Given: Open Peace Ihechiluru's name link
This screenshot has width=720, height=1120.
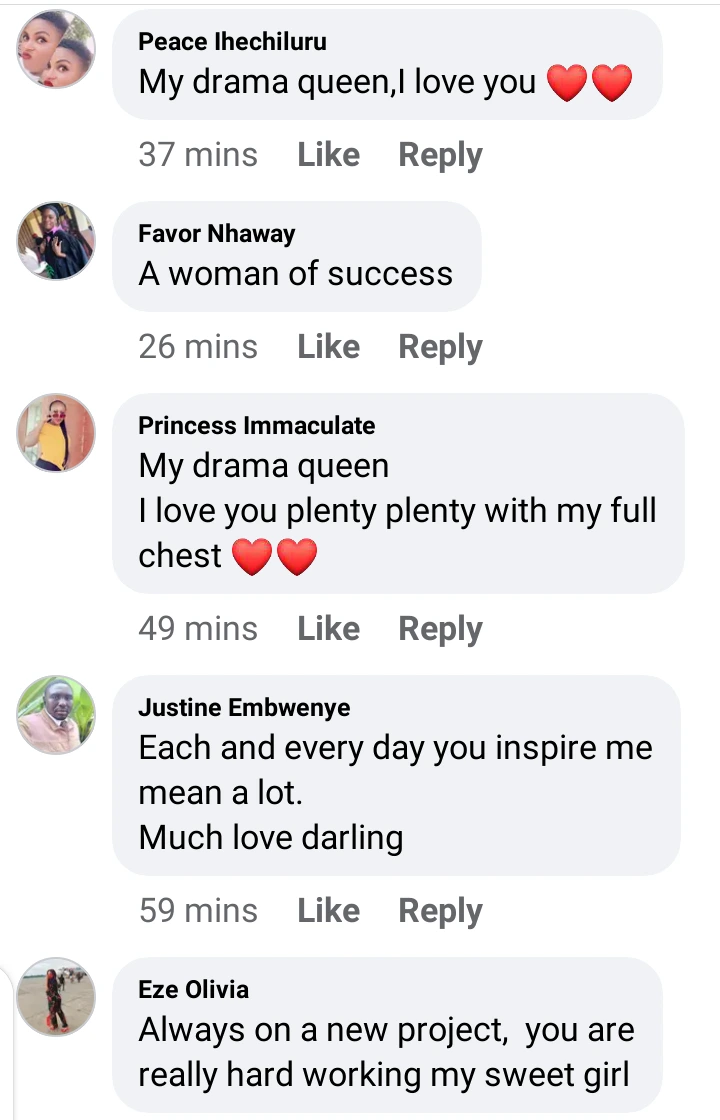Looking at the screenshot, I should pyautogui.click(x=232, y=42).
